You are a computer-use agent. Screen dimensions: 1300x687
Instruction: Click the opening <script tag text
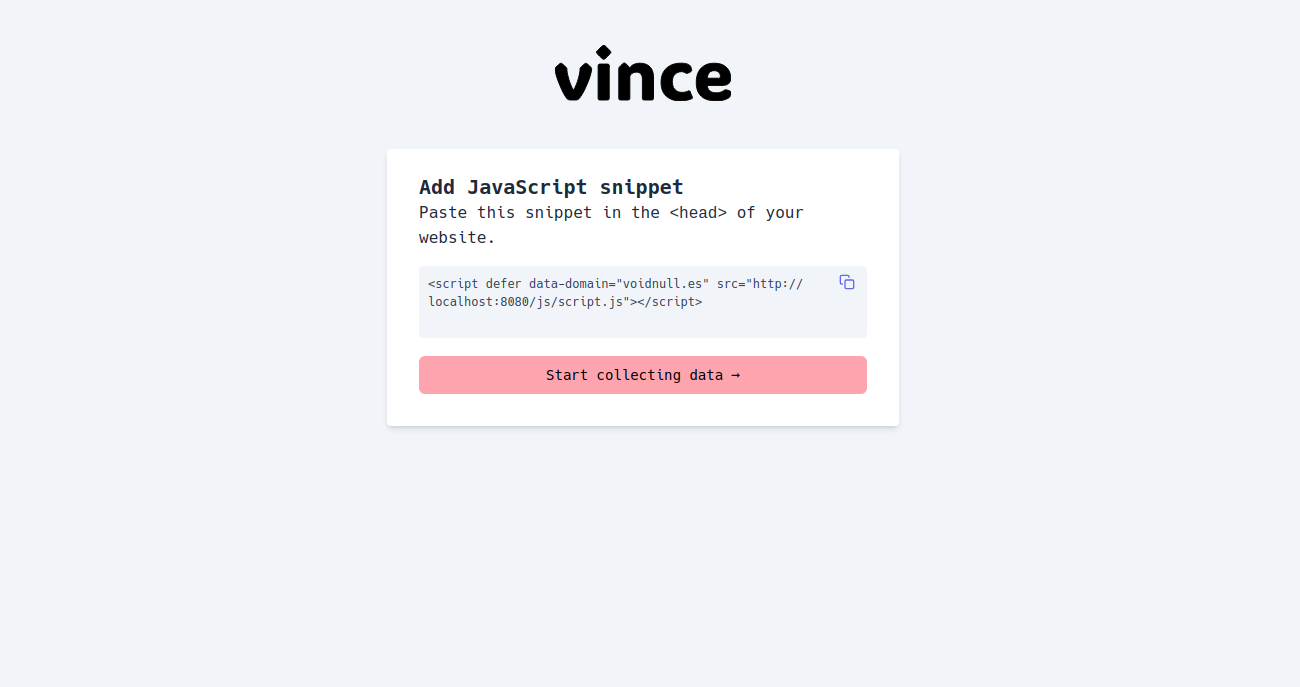453,284
